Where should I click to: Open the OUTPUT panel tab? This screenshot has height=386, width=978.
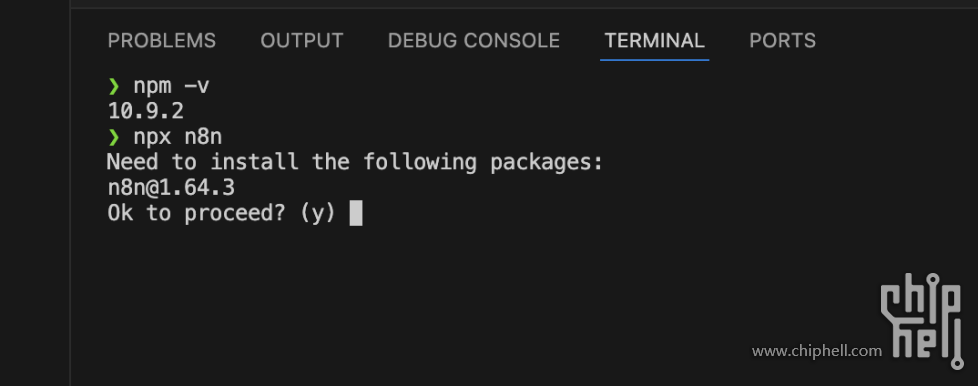pyautogui.click(x=302, y=41)
